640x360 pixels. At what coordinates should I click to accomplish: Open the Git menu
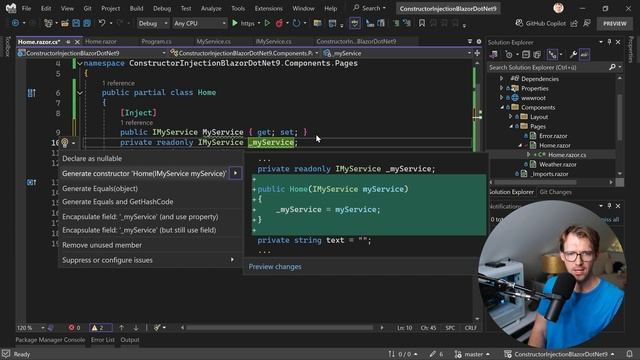(x=87, y=8)
